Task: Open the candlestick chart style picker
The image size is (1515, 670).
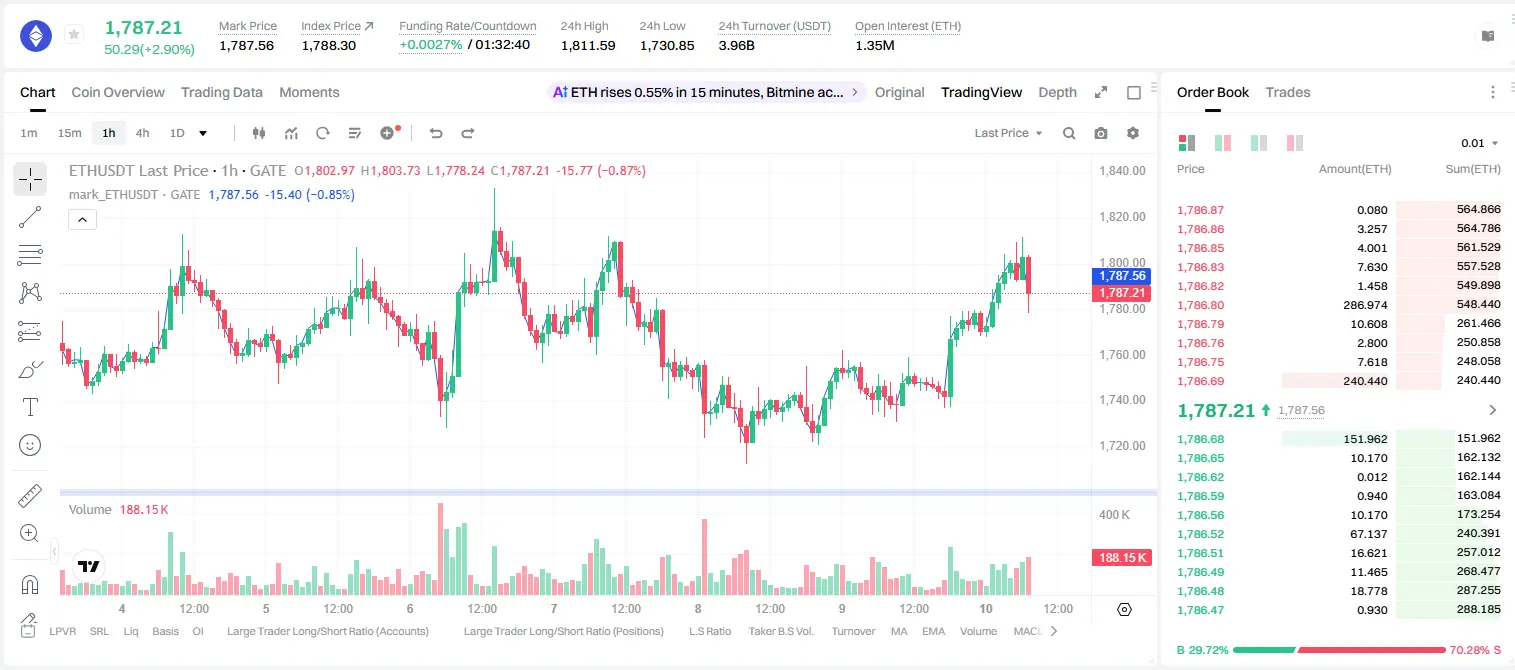Action: (x=260, y=133)
